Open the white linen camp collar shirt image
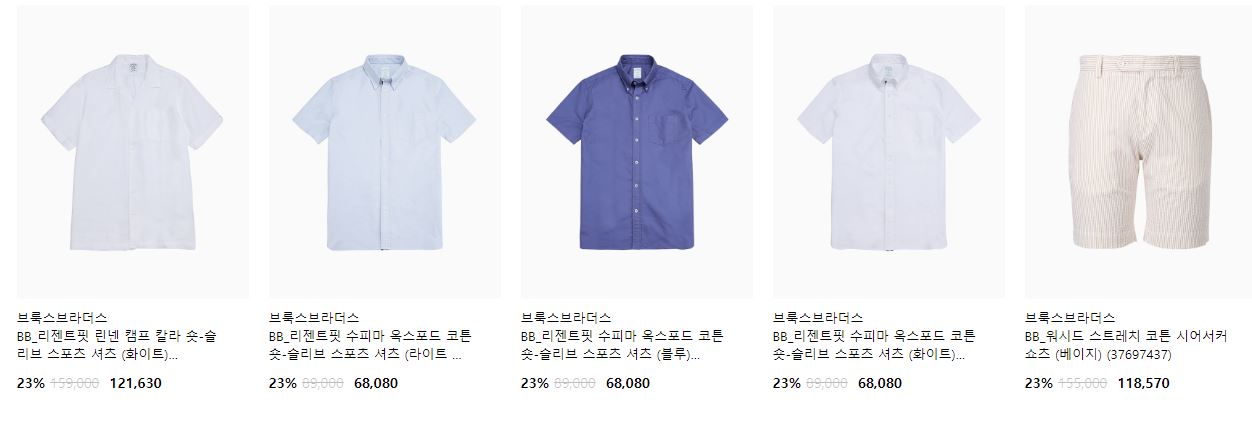 point(133,152)
